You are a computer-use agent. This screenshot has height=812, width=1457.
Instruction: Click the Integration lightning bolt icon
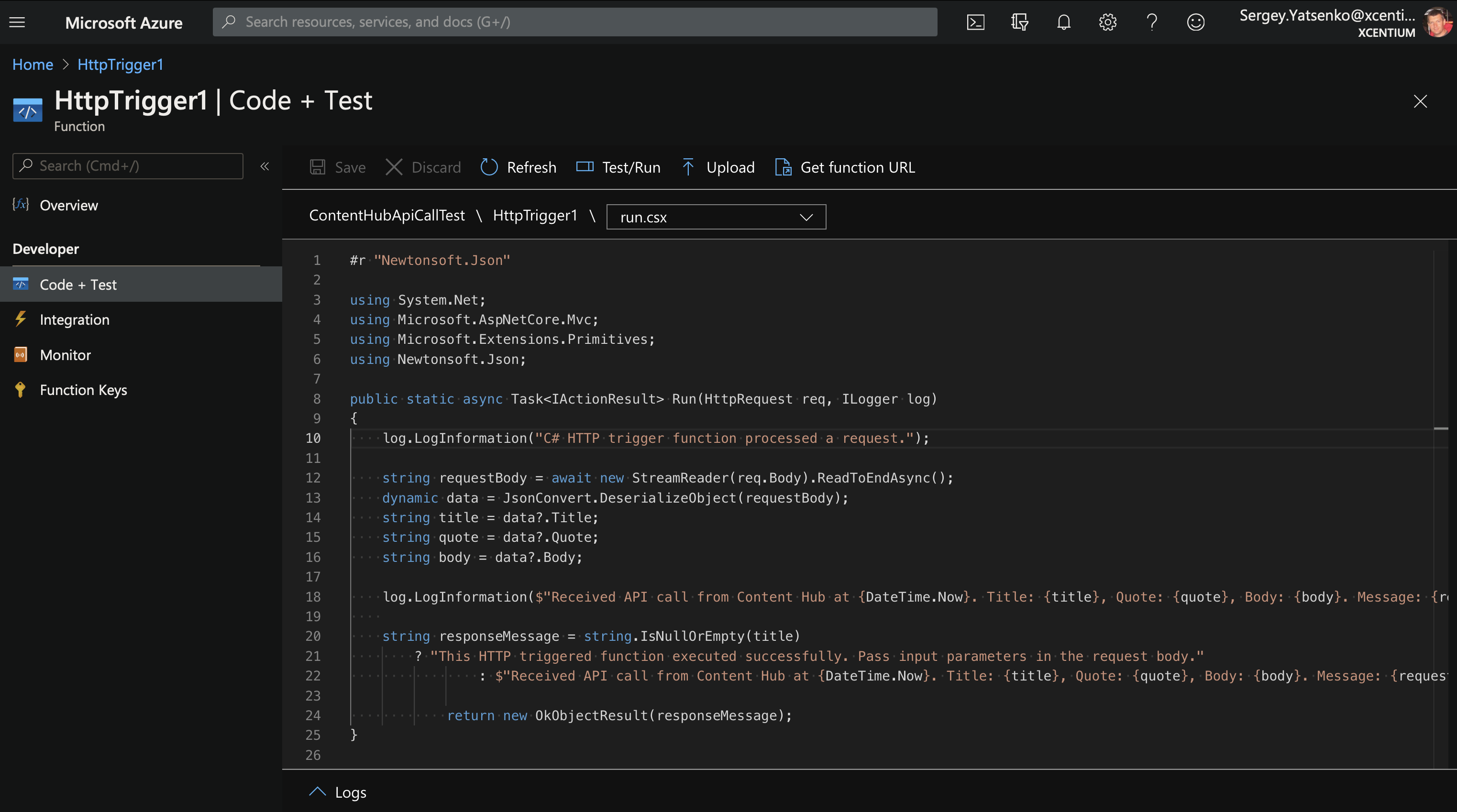21,319
